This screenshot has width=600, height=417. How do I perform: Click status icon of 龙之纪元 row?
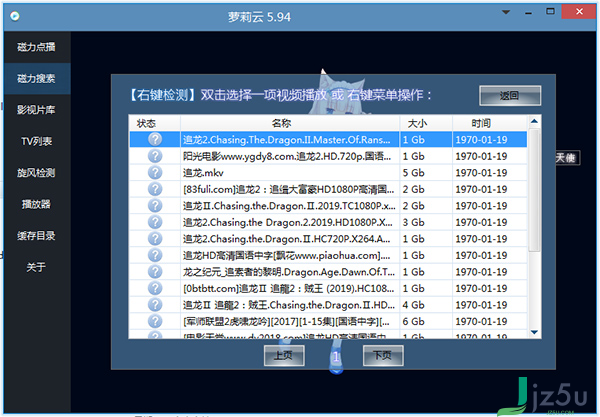pyautogui.click(x=155, y=272)
